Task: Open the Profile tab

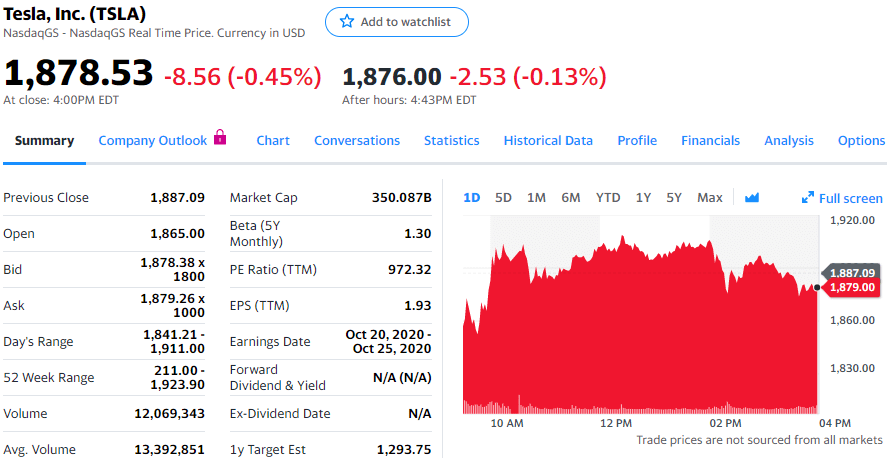Action: point(637,141)
